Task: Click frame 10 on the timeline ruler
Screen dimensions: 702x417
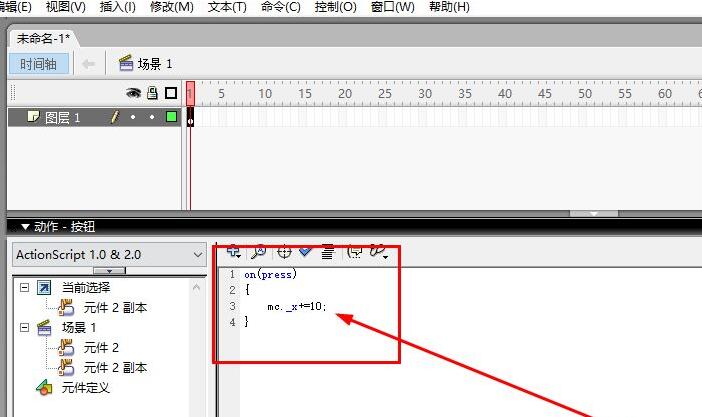Action: [265, 94]
